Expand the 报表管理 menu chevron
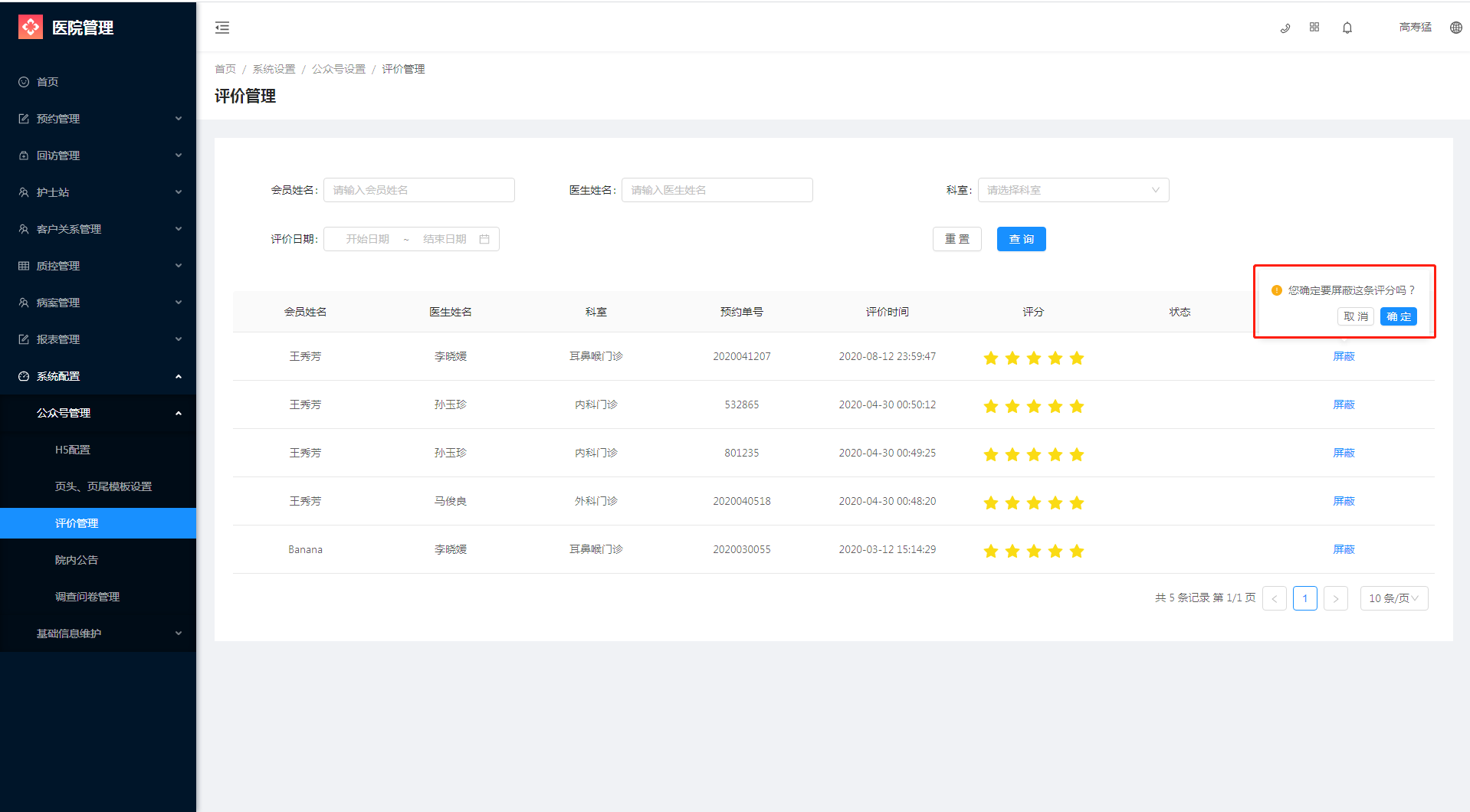Screen dimensions: 1470x812 pos(179,339)
